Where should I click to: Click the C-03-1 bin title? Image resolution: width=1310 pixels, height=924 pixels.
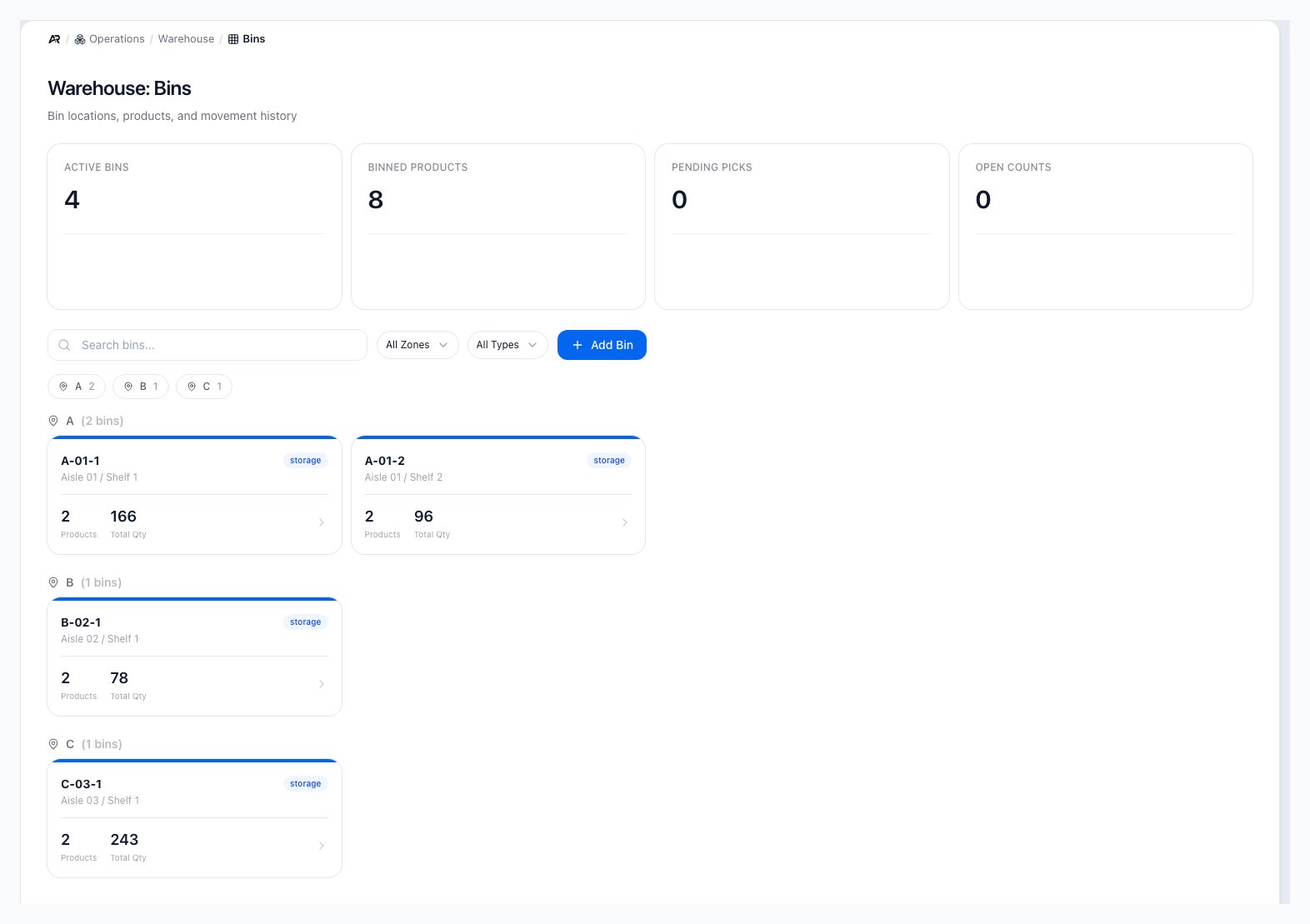[82, 784]
